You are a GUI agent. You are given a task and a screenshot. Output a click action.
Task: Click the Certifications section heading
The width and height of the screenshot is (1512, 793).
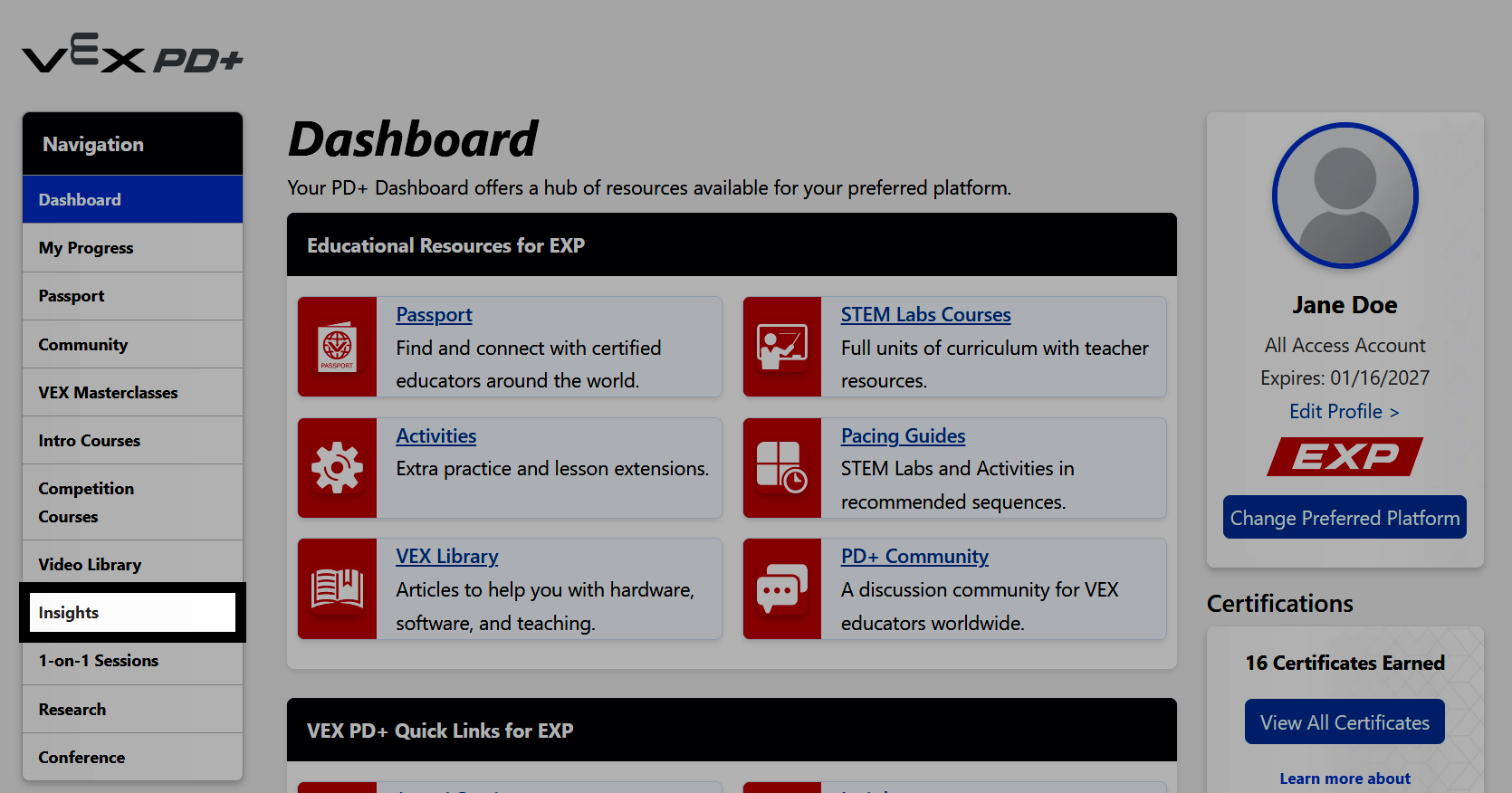(1279, 604)
